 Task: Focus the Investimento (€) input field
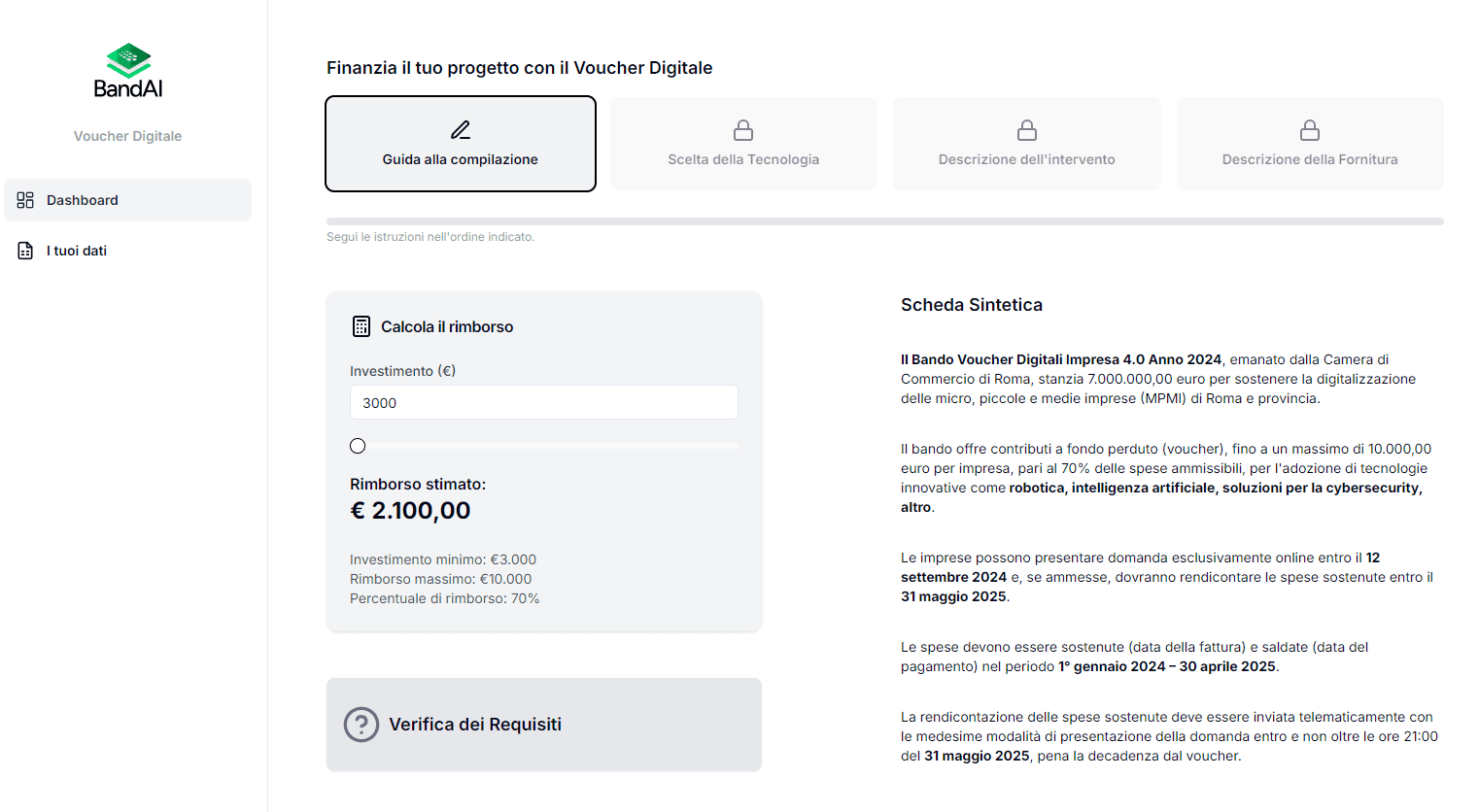coord(543,403)
